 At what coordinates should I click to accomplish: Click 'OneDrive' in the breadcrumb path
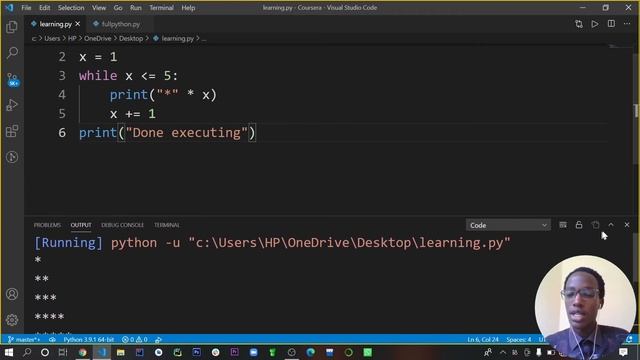click(98, 38)
